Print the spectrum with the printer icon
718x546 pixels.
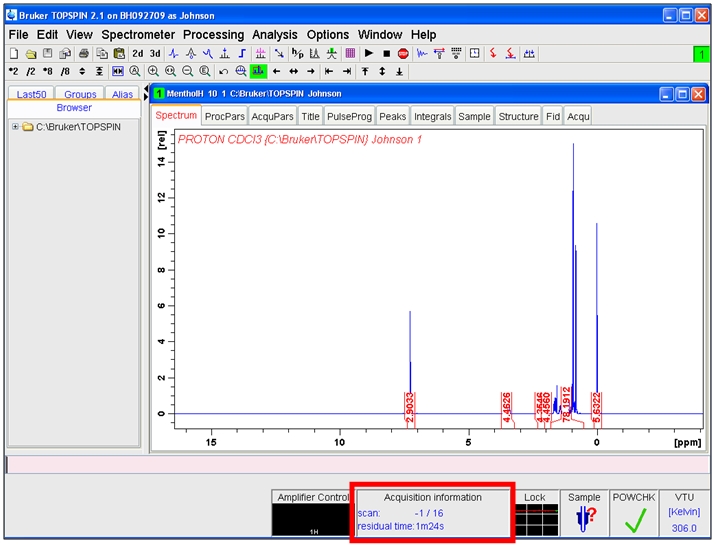coord(84,54)
